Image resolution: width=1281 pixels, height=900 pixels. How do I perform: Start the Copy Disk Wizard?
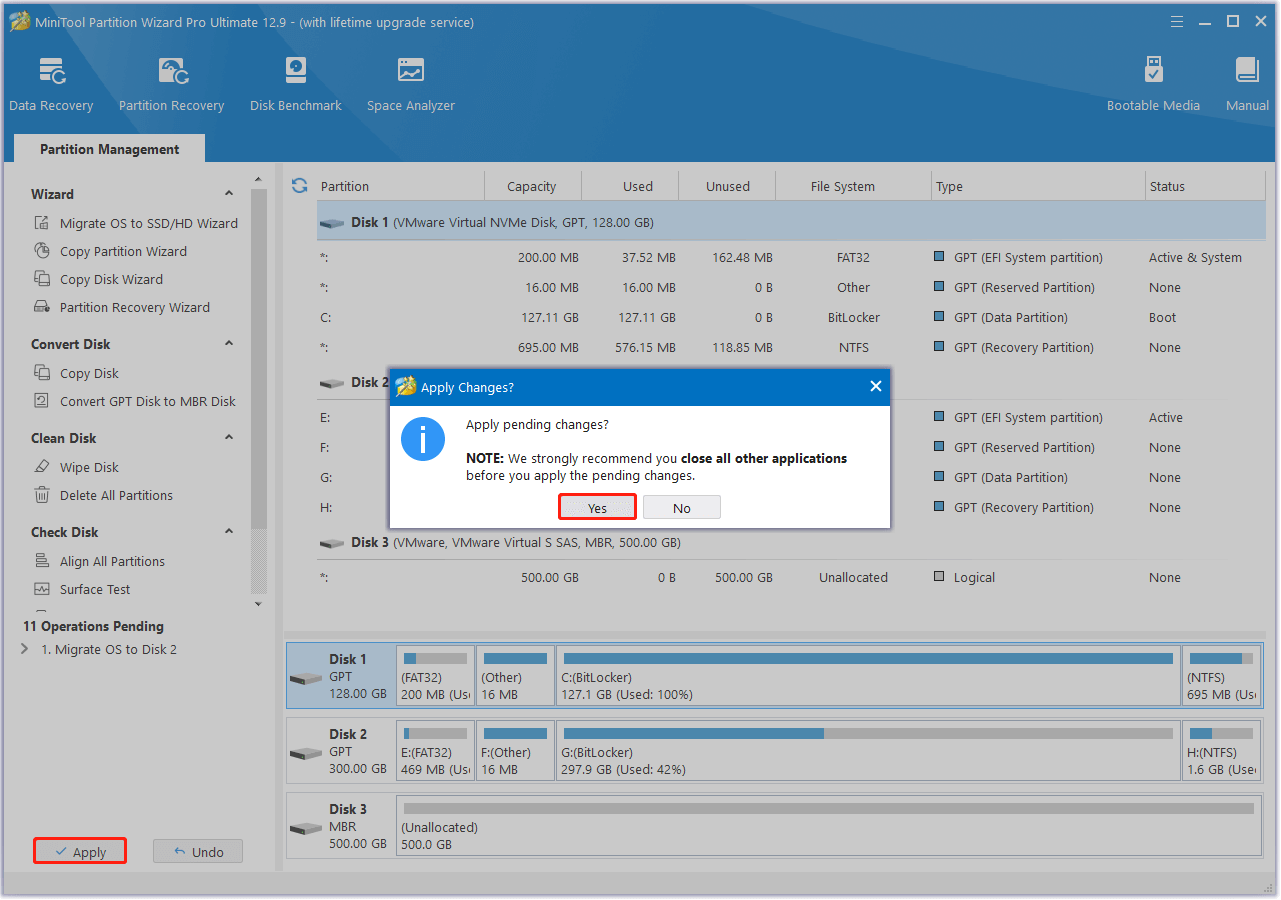point(99,279)
